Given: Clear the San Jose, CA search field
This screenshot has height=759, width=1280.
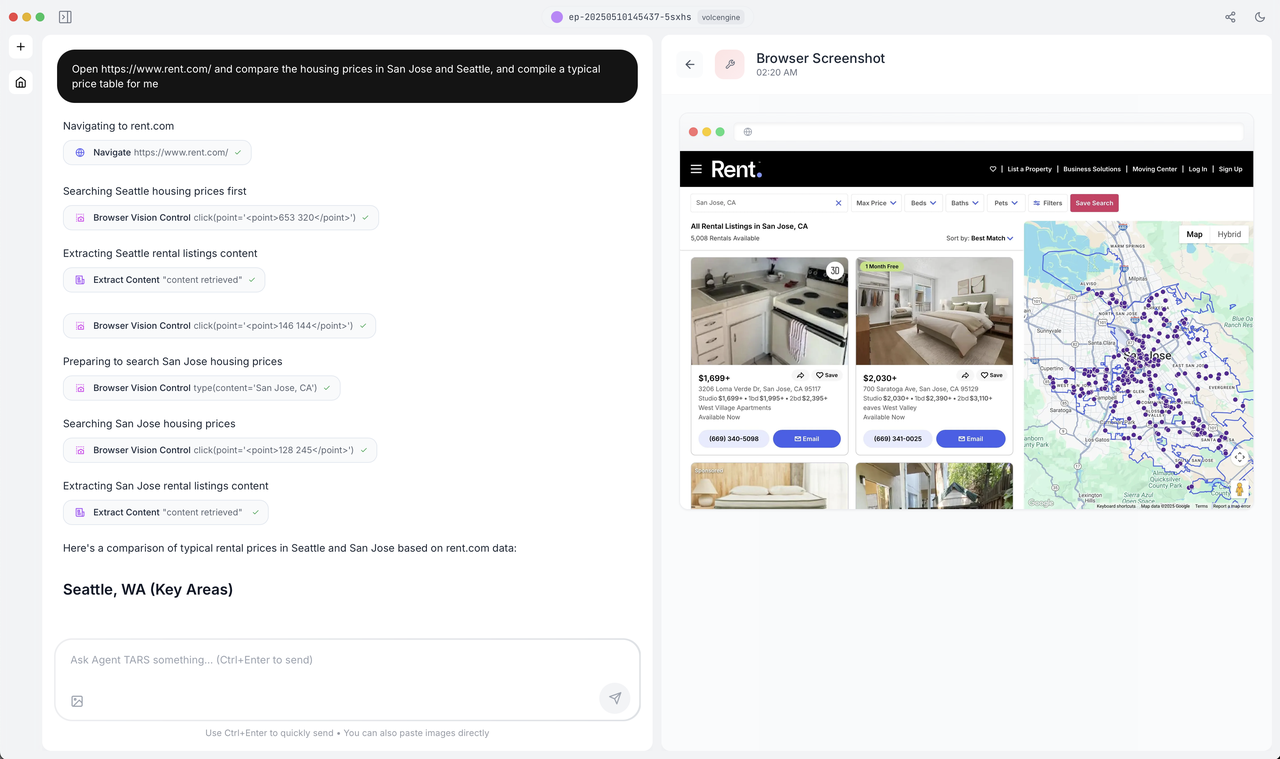Looking at the screenshot, I should [838, 203].
